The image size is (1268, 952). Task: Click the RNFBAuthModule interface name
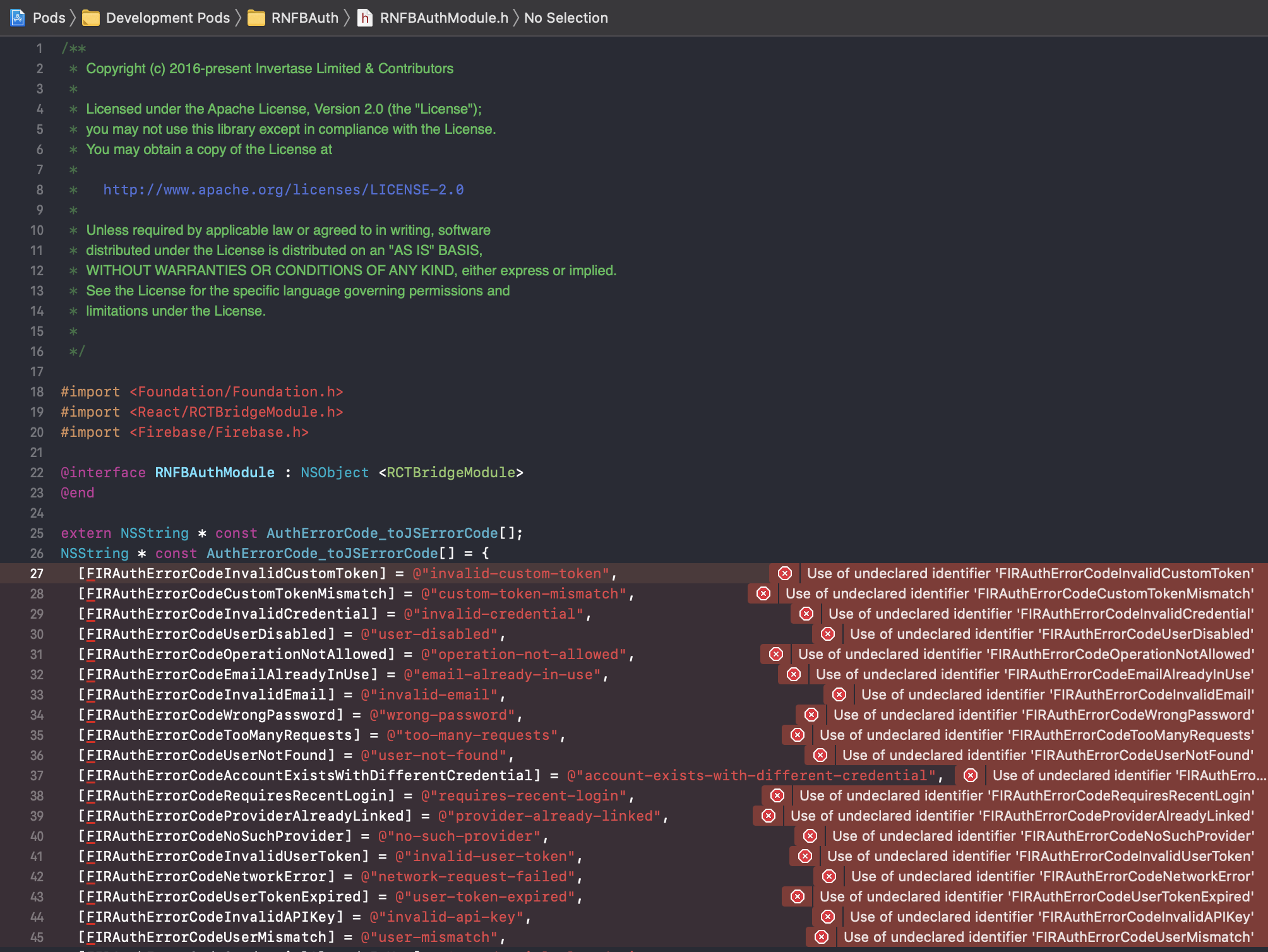[215, 472]
